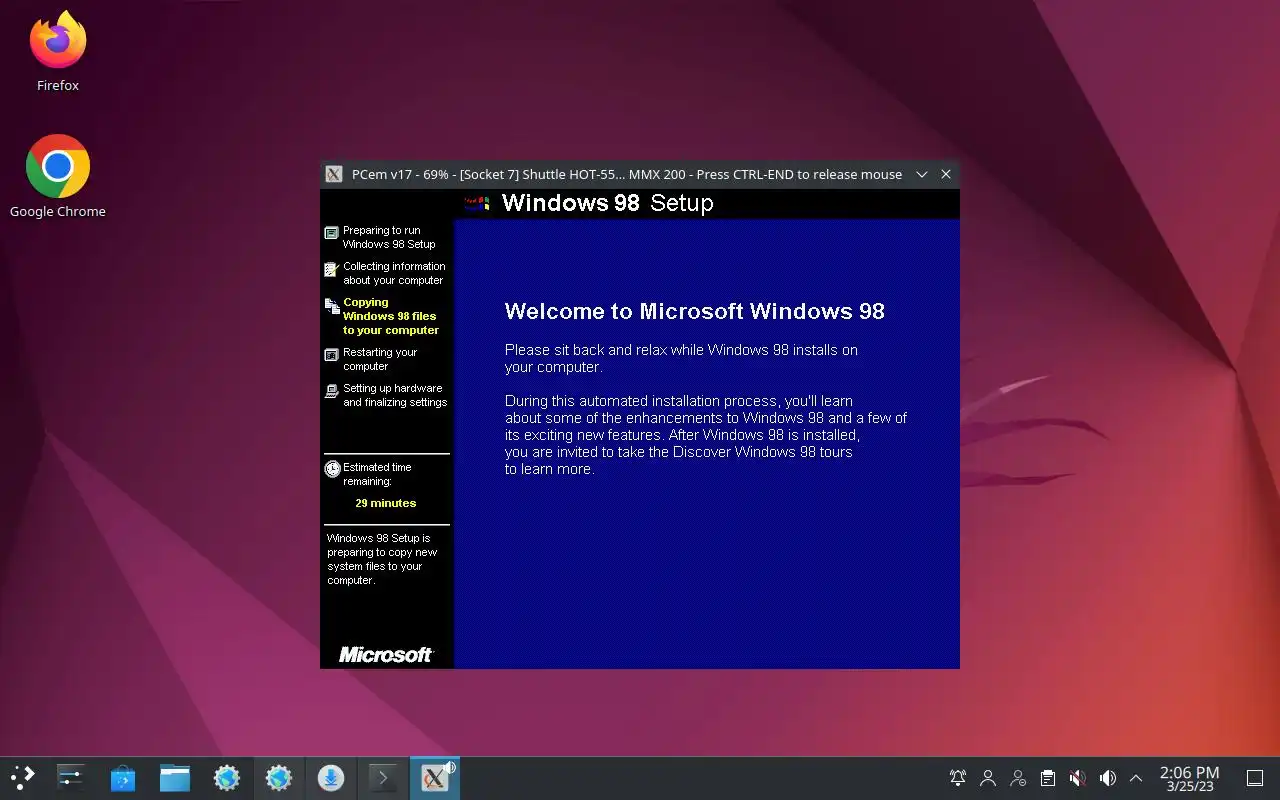Open the notifications bell tray icon
The width and height of the screenshot is (1280, 800).
958,778
